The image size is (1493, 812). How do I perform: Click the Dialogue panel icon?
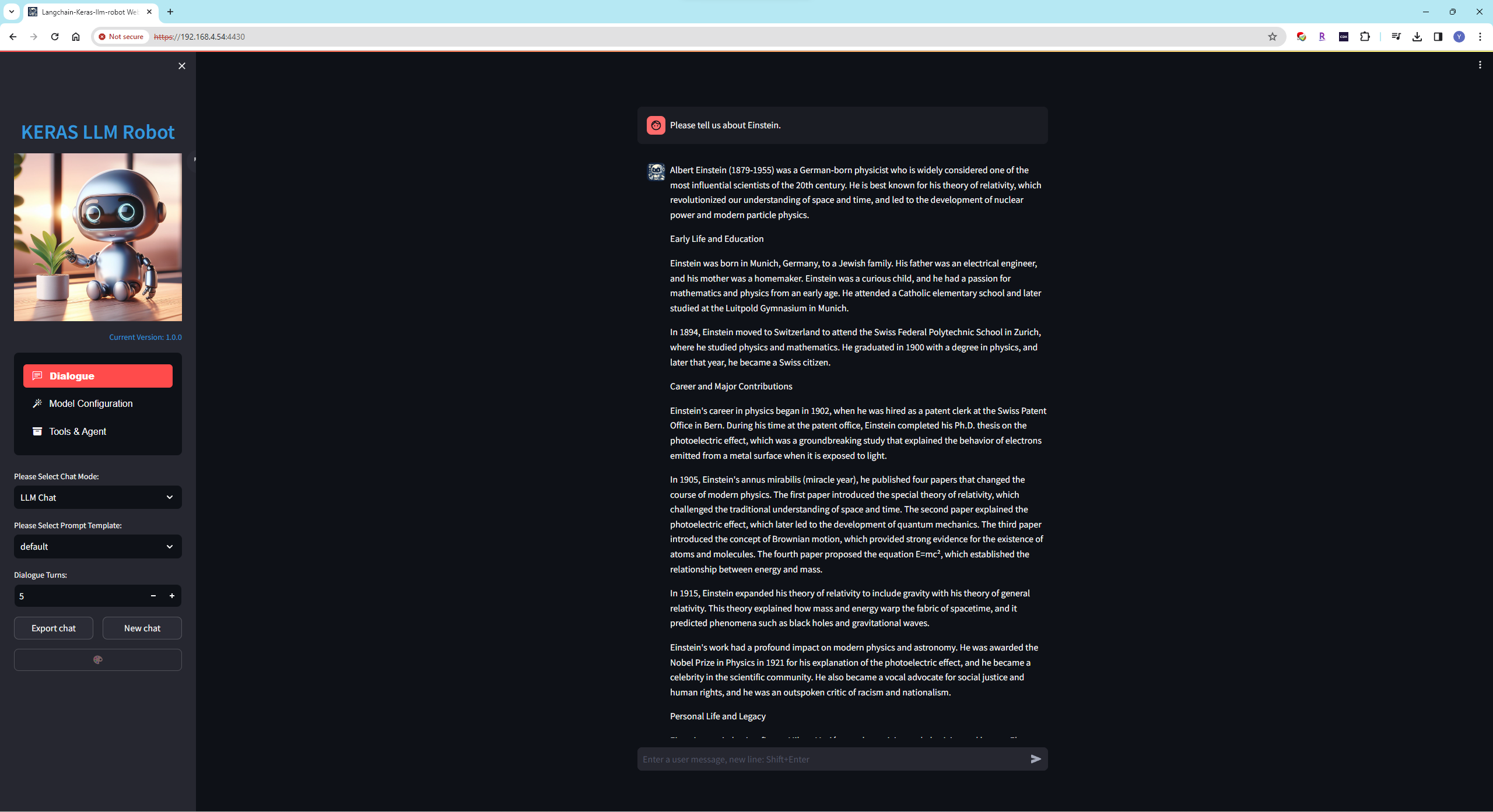(x=37, y=375)
